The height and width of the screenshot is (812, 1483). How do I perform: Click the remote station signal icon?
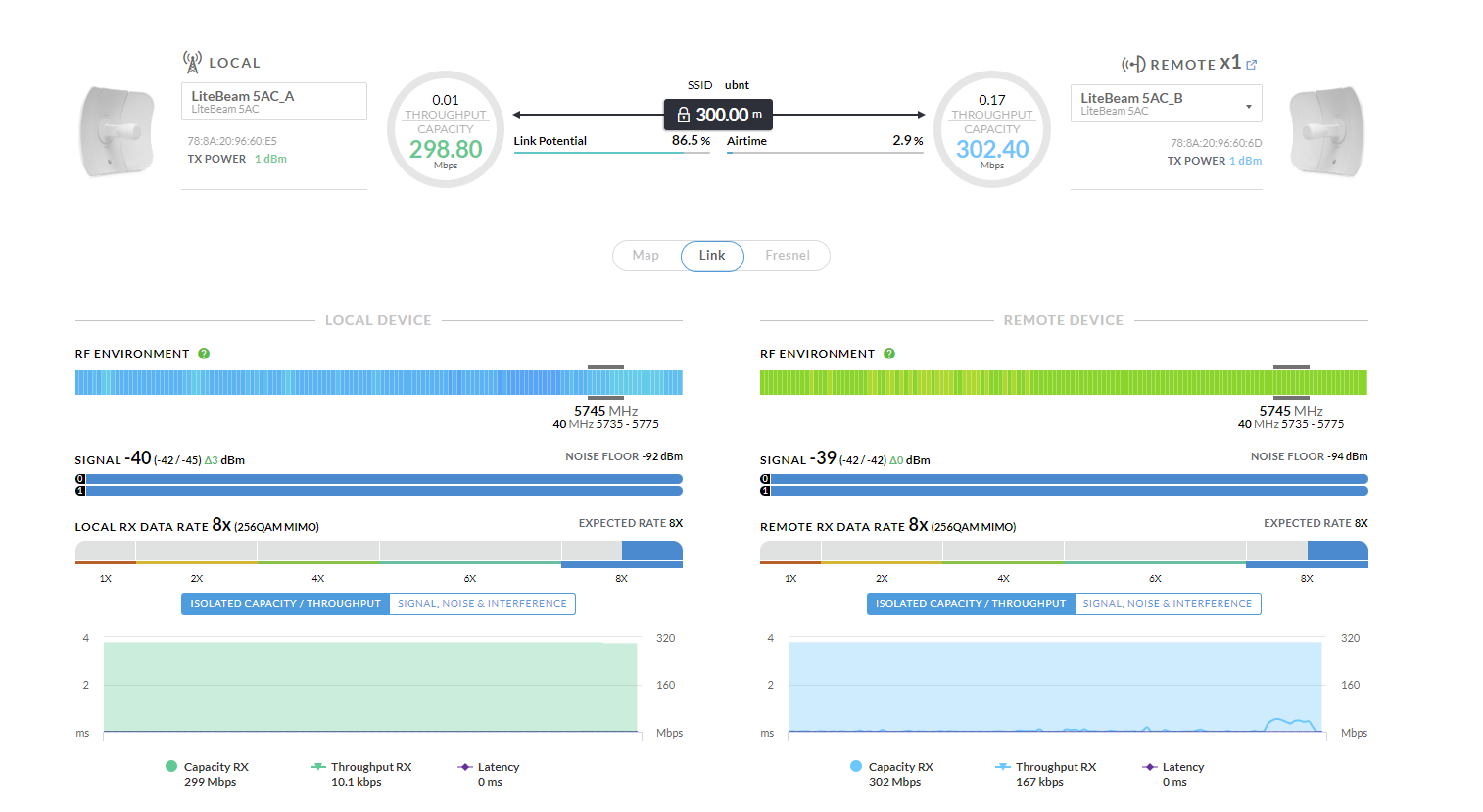[x=1133, y=65]
